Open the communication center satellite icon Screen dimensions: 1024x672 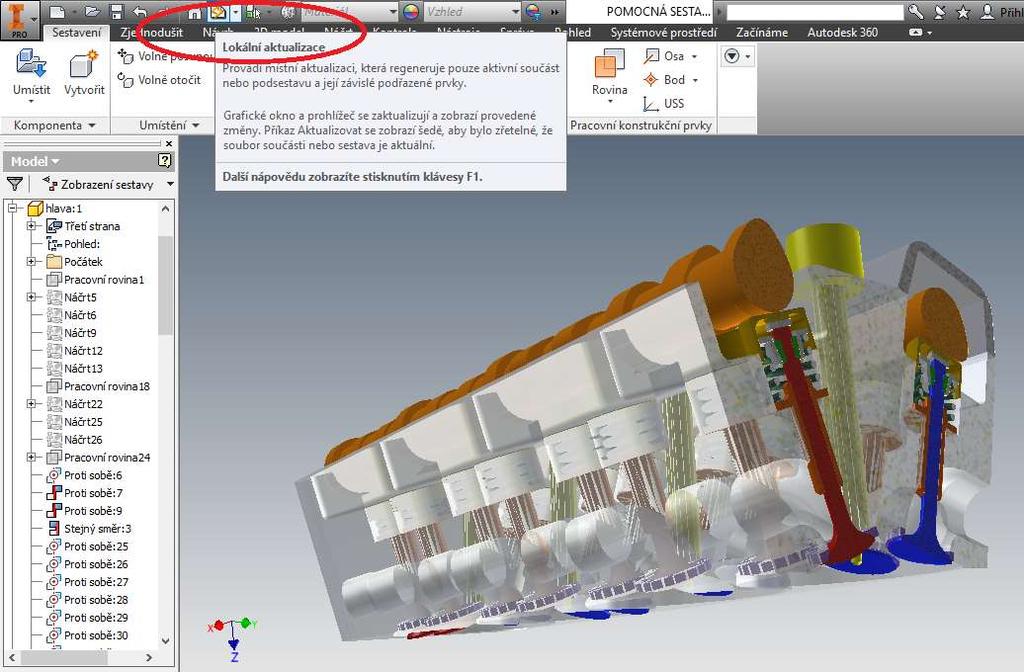tap(940, 12)
